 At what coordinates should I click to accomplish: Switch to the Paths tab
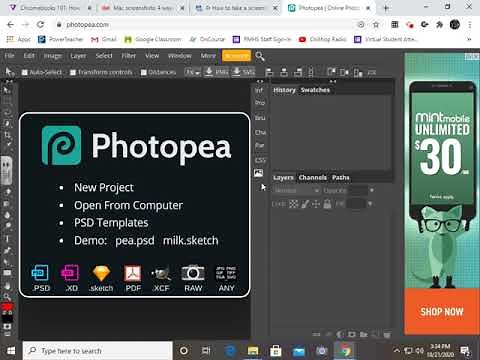coord(340,178)
